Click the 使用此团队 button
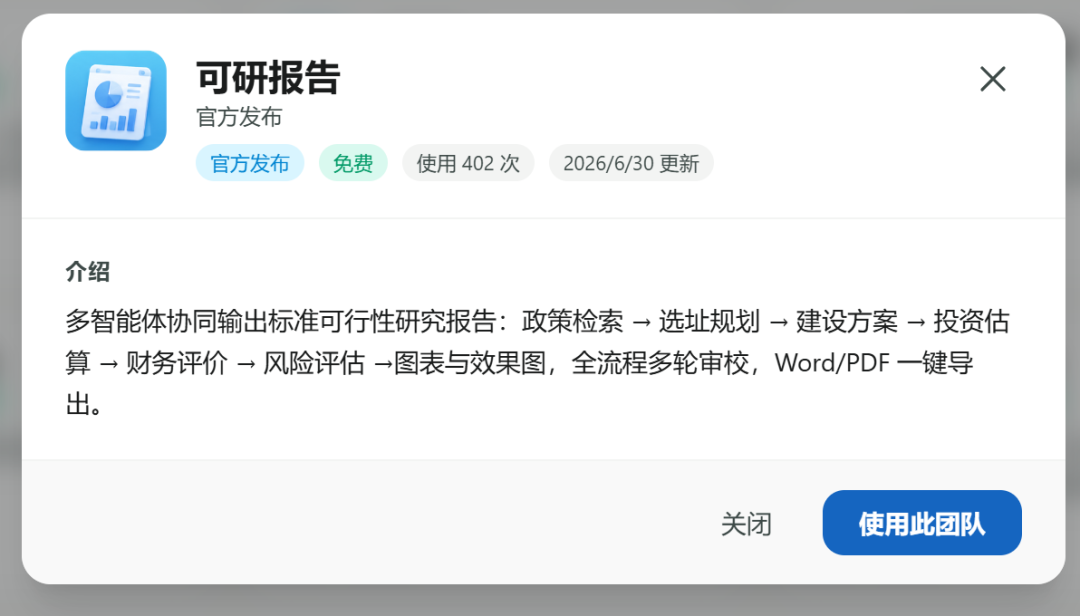This screenshot has height=616, width=1080. (x=922, y=523)
